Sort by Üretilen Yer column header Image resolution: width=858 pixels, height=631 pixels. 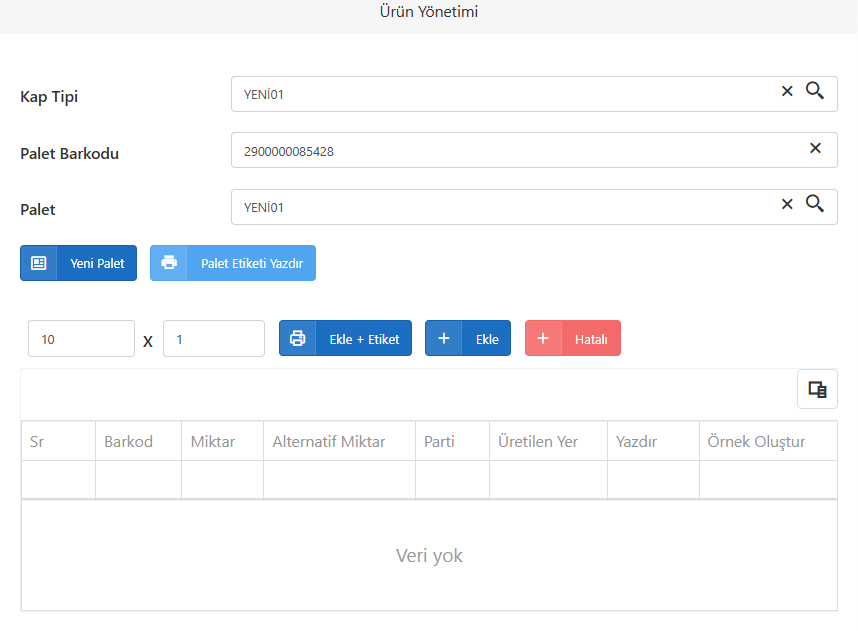click(548, 441)
